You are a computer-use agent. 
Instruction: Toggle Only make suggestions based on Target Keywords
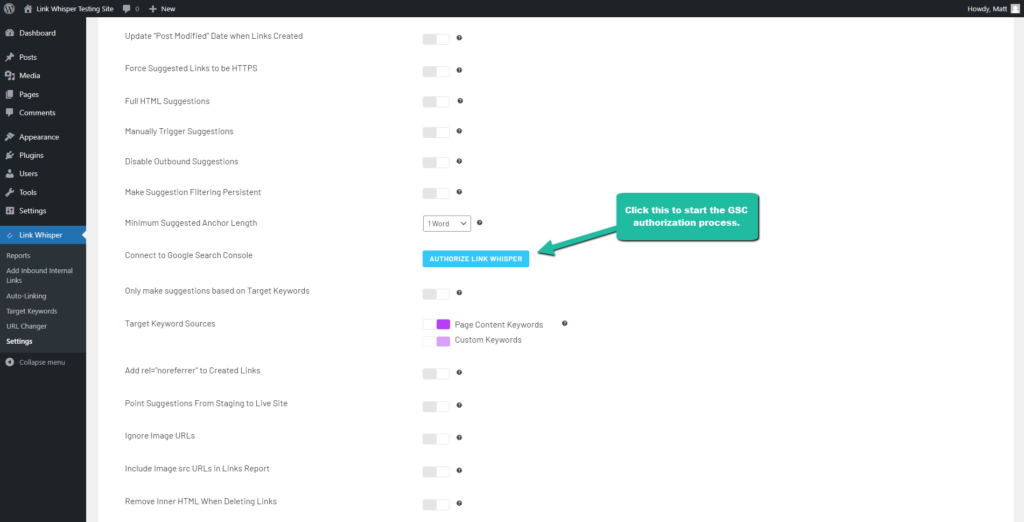tap(436, 294)
